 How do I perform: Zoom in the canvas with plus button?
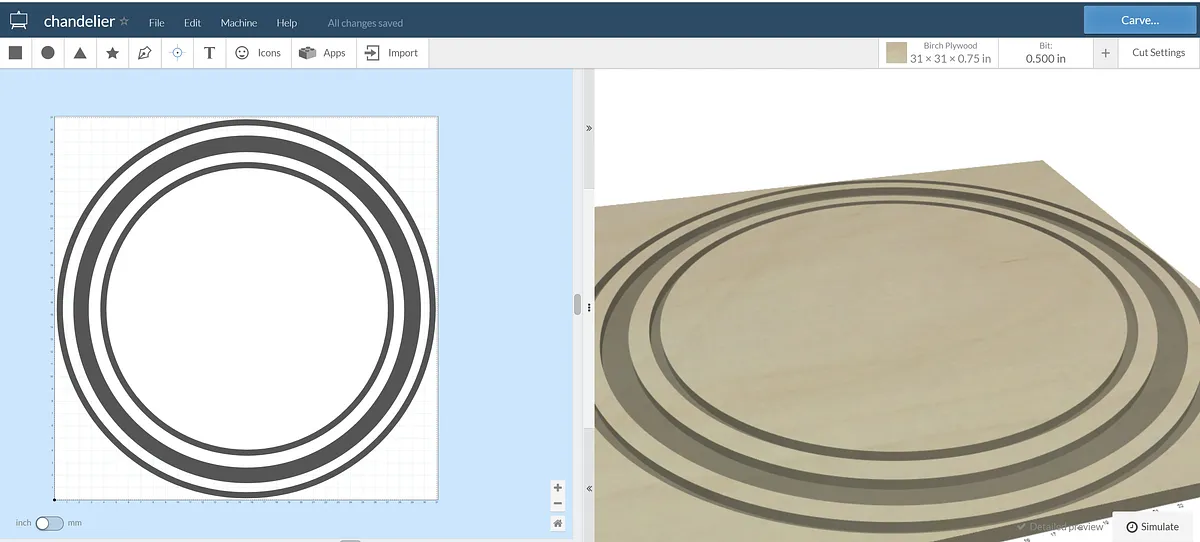557,487
